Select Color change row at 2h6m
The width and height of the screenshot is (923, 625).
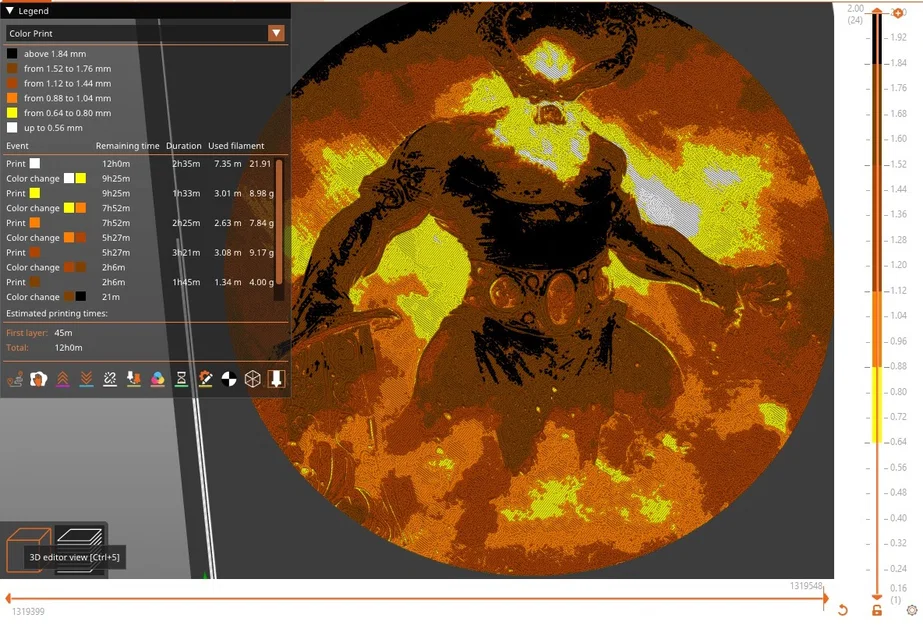tap(140, 267)
